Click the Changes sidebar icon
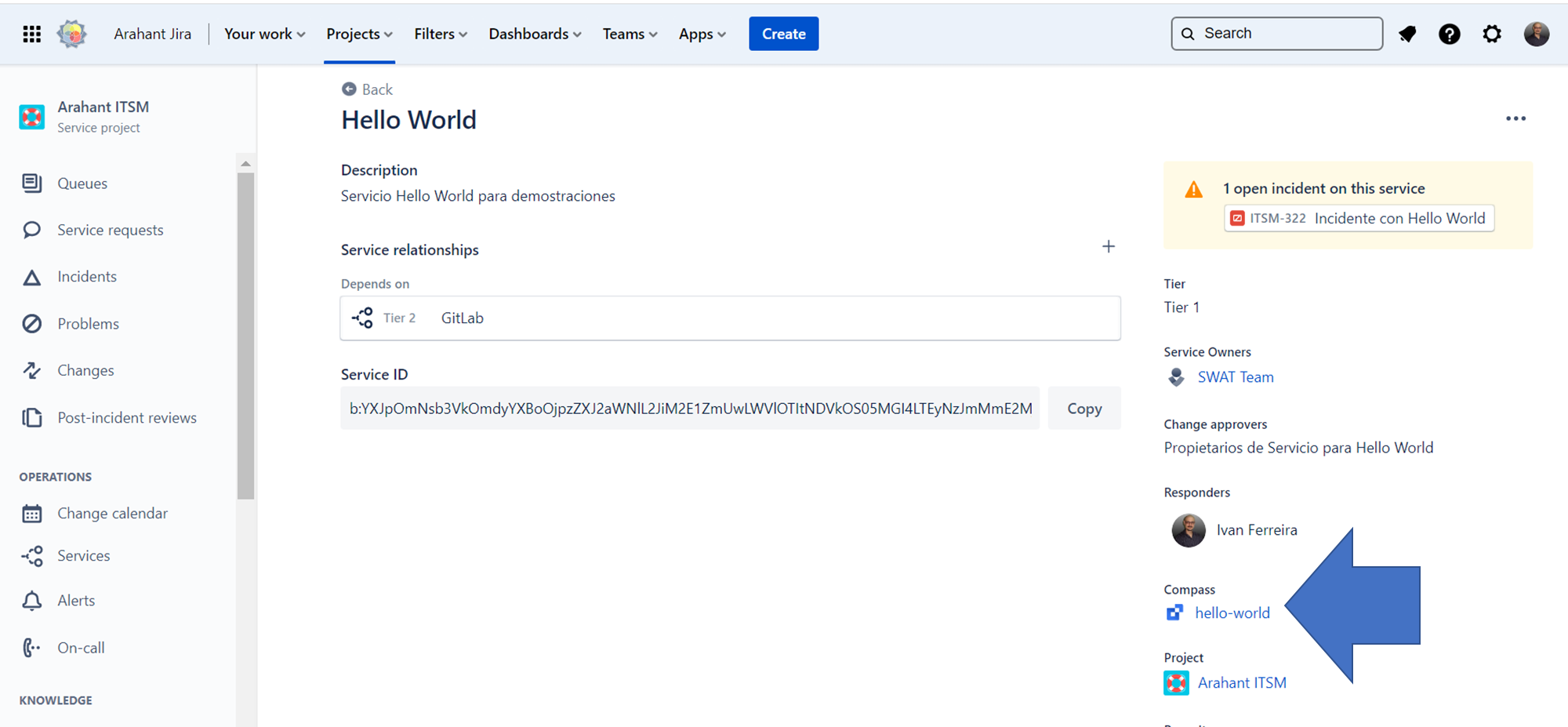1568x727 pixels. [x=32, y=369]
